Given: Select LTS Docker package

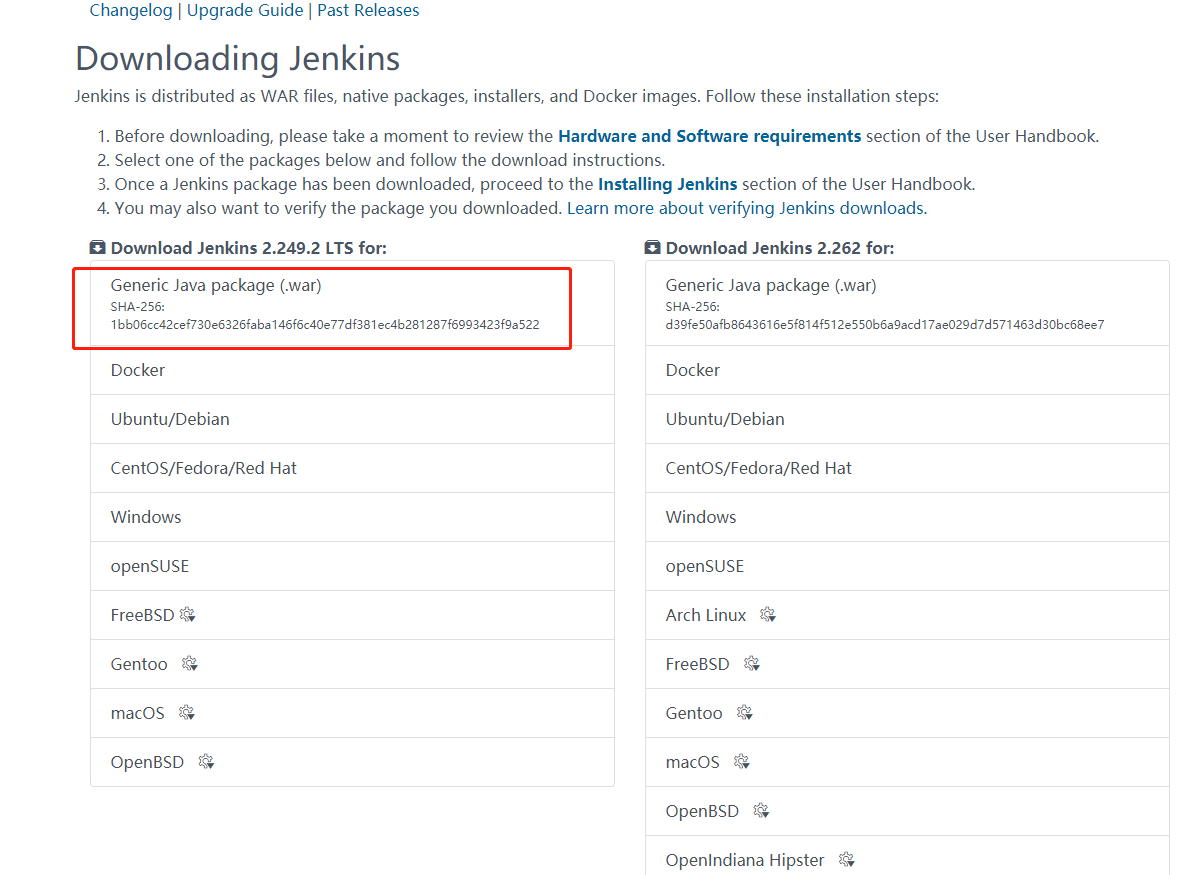Looking at the screenshot, I should (x=352, y=370).
